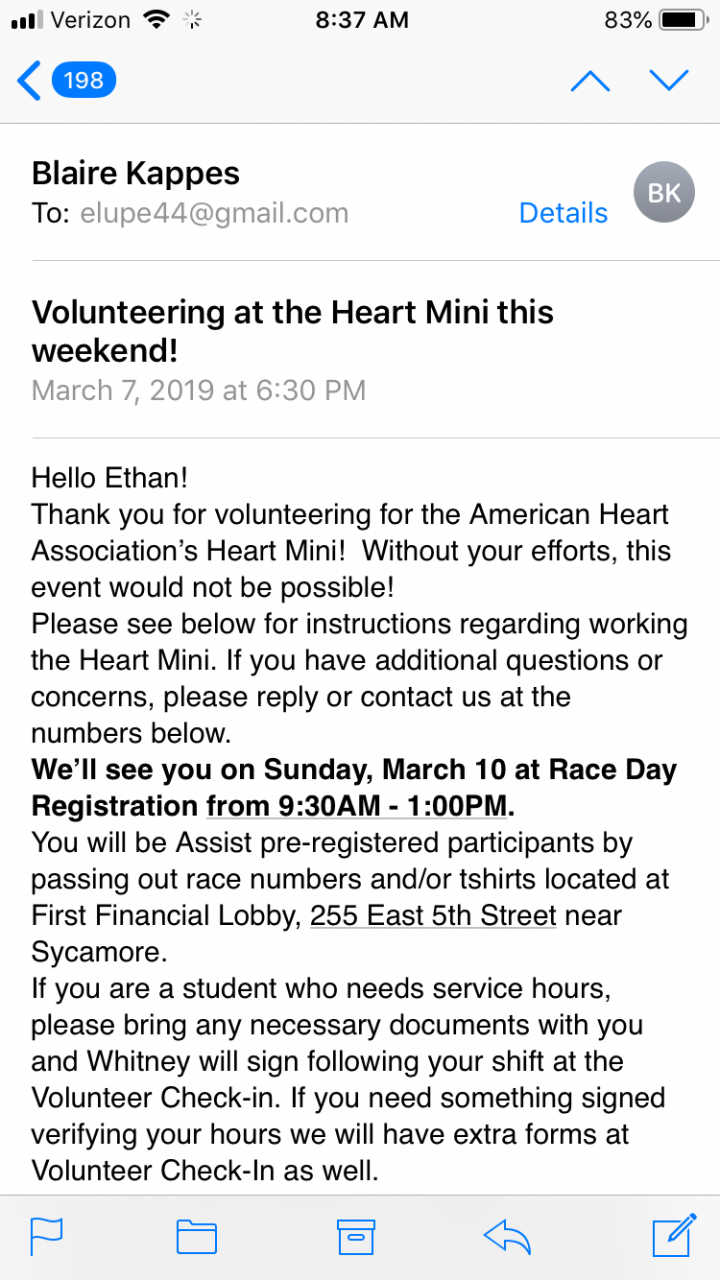Go to previous message with up chevron
The width and height of the screenshot is (720, 1280).
pyautogui.click(x=590, y=81)
